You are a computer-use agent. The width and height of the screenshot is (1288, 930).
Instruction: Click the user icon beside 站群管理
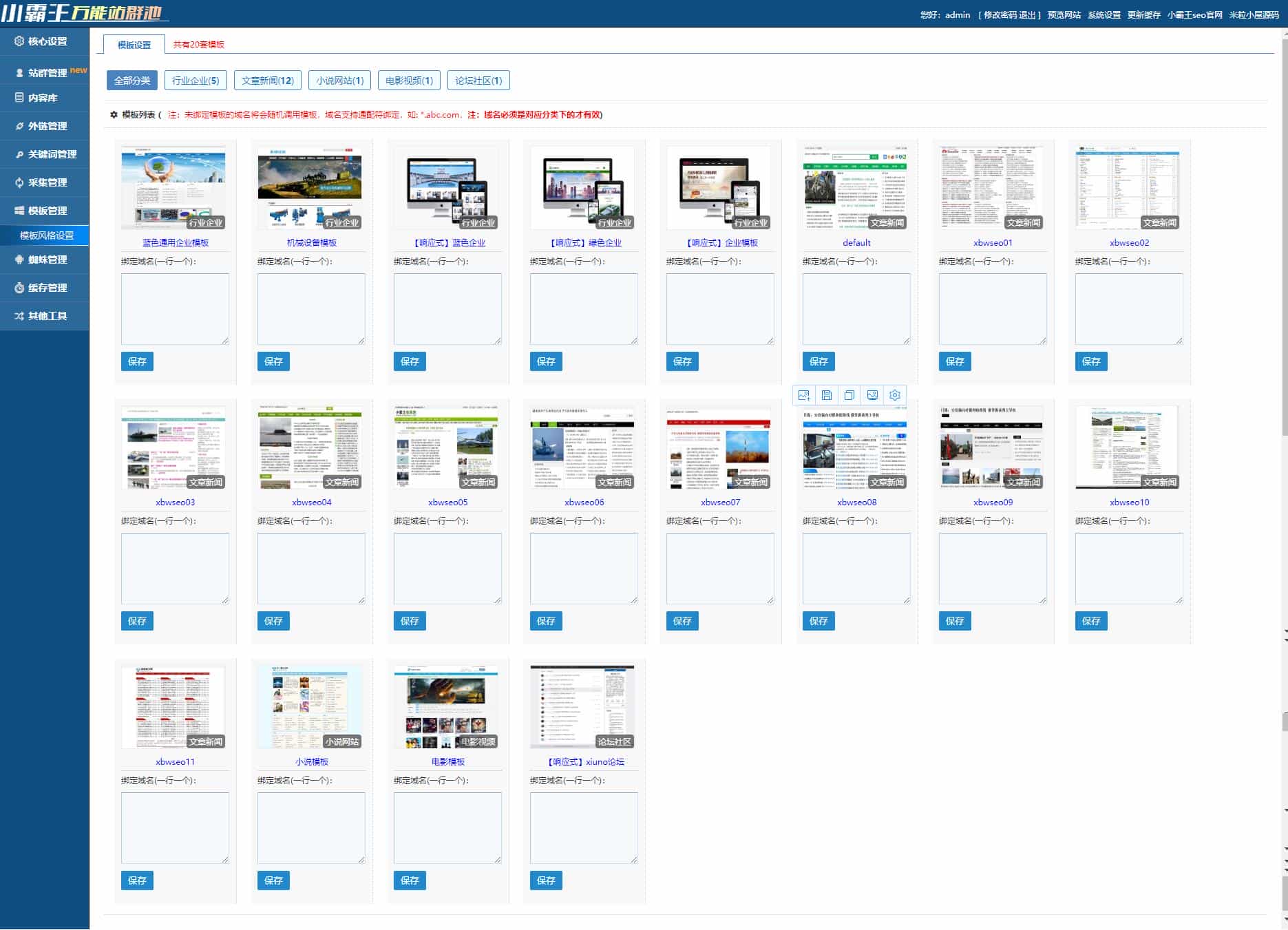pos(19,73)
